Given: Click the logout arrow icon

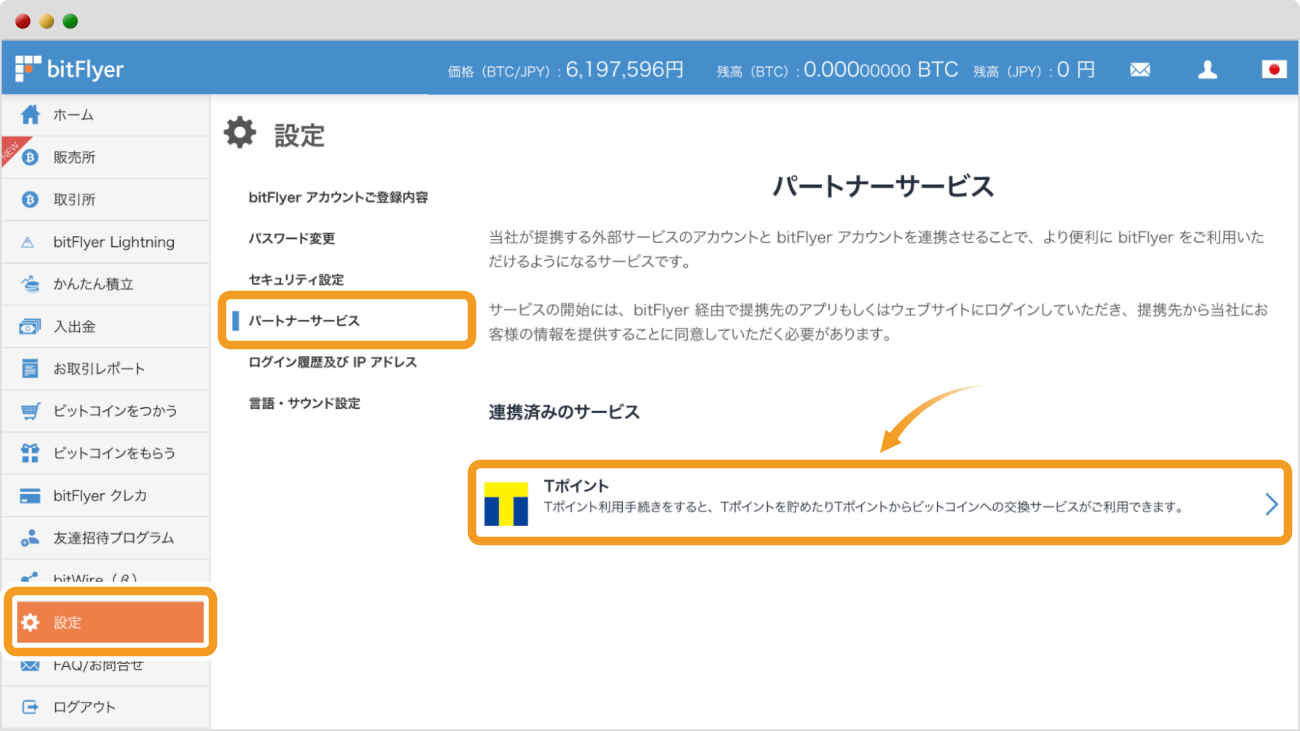Looking at the screenshot, I should click(x=30, y=707).
